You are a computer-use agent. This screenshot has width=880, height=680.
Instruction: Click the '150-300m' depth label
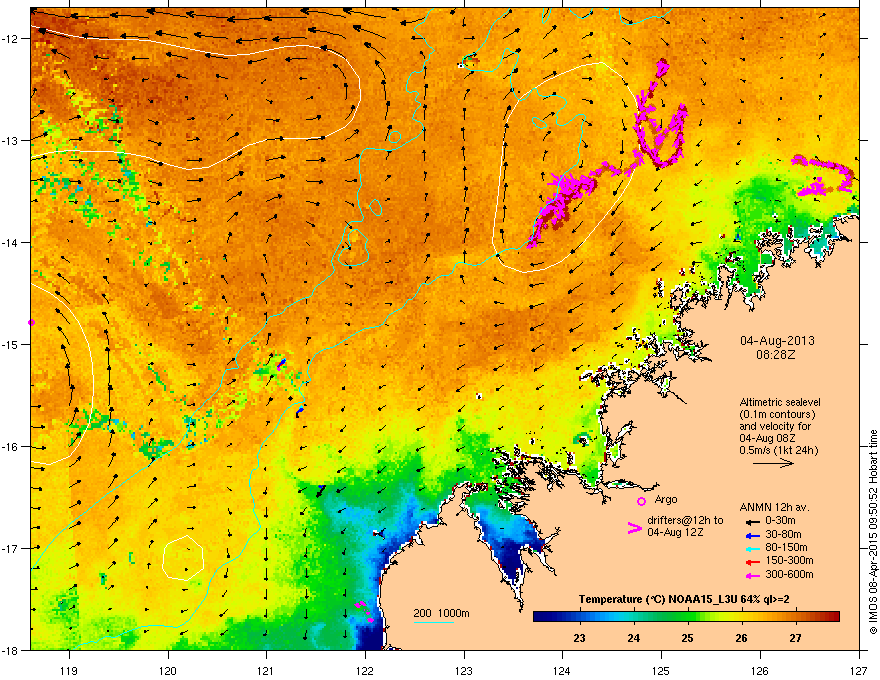tap(789, 560)
